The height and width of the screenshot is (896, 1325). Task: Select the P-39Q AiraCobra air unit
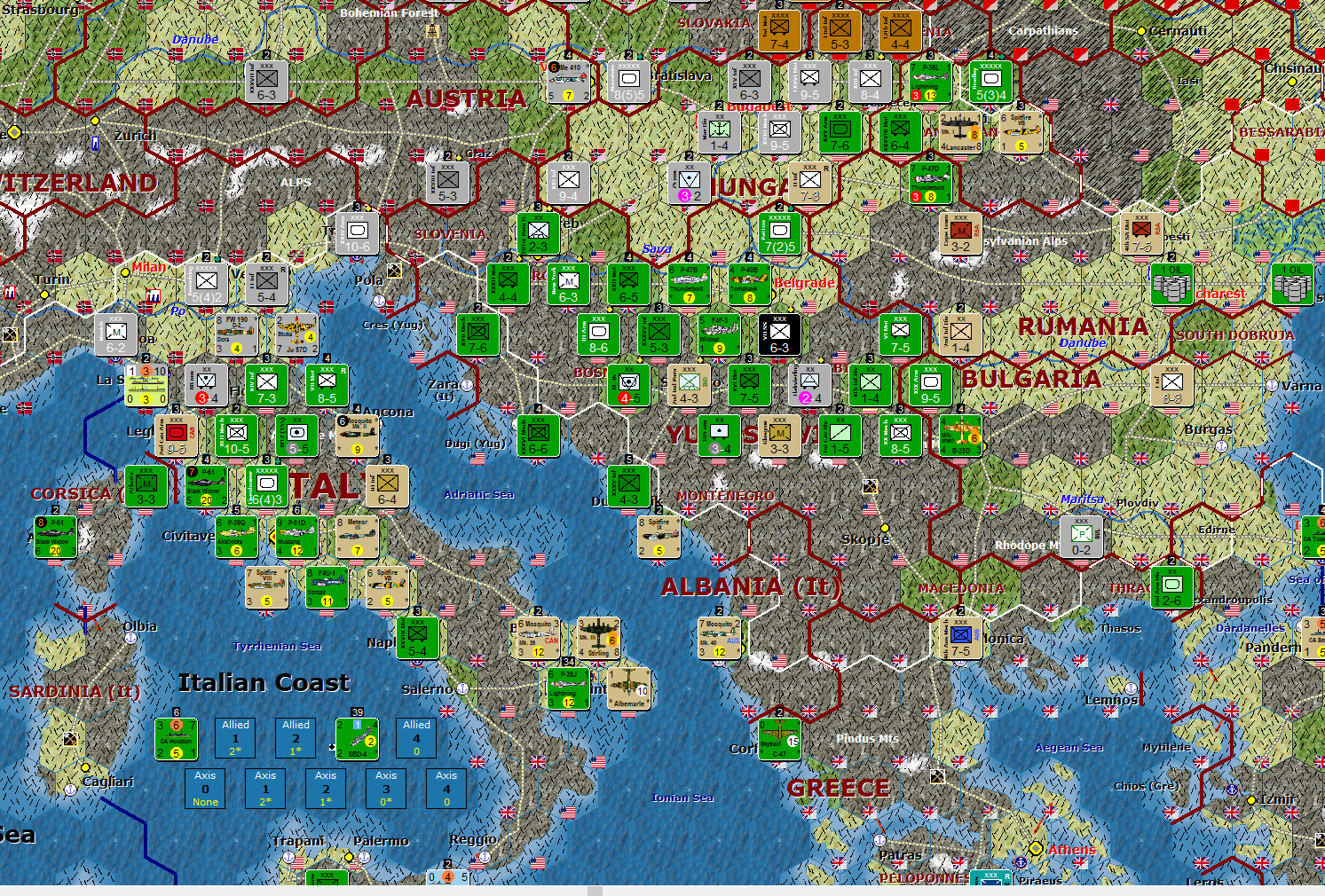pos(236,537)
